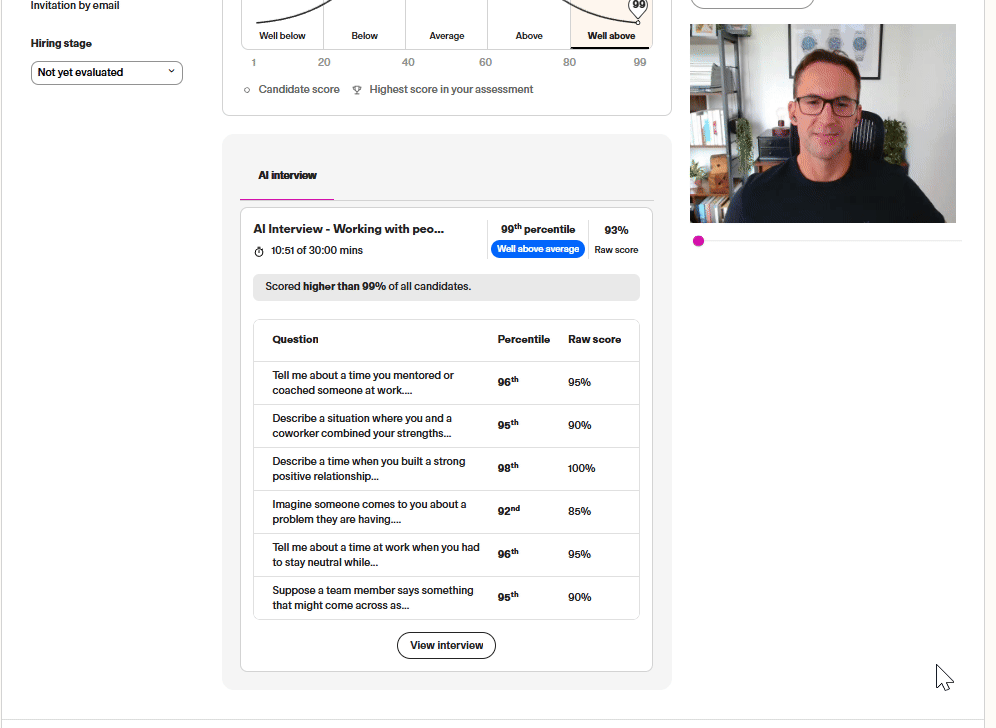Click the Scored higher than 99% banner
996x728 pixels.
coord(446,287)
